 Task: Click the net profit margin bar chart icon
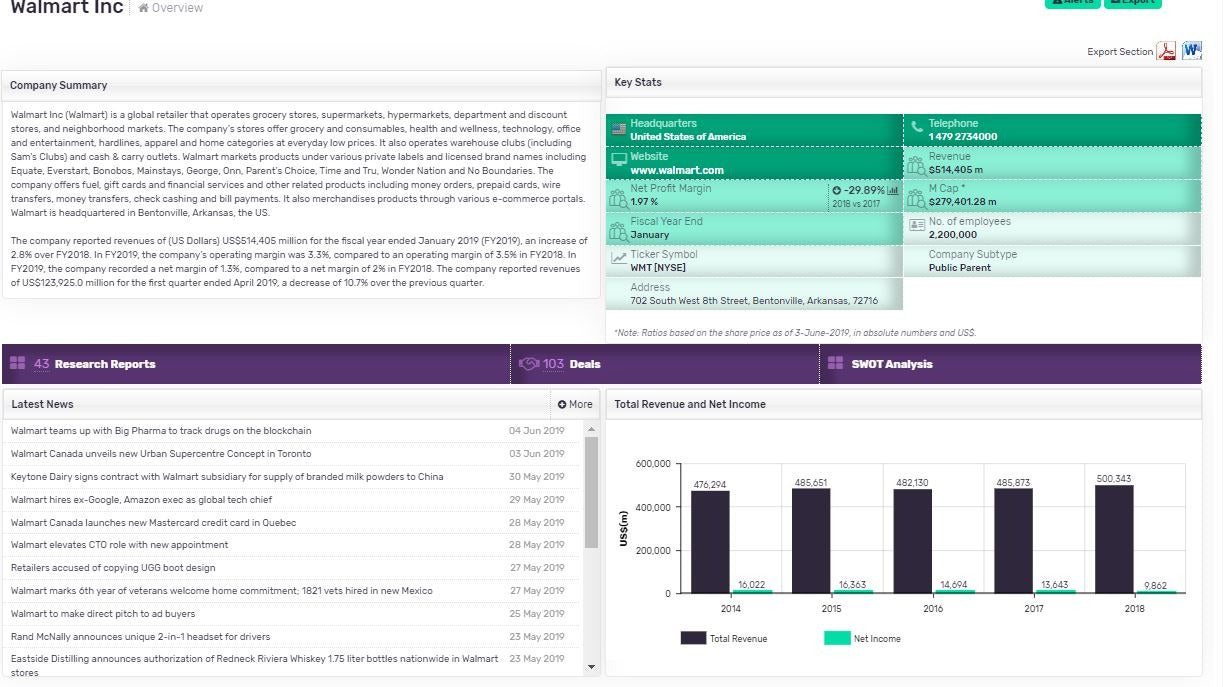pos(893,190)
